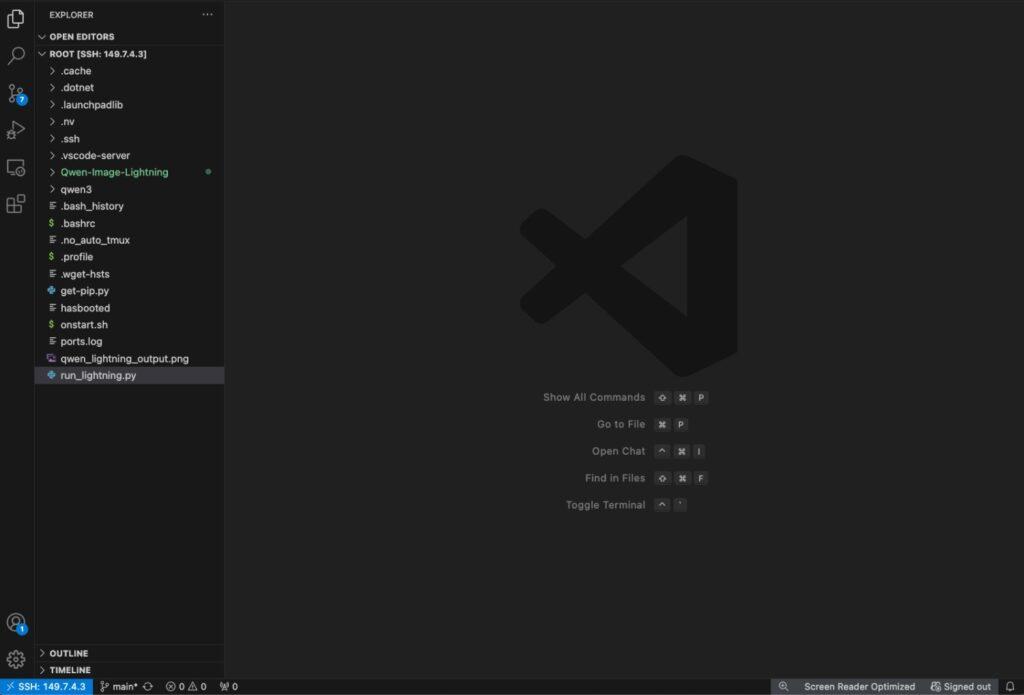Click the Synchronize Changes icon
This screenshot has width=1024, height=695.
tap(148, 687)
